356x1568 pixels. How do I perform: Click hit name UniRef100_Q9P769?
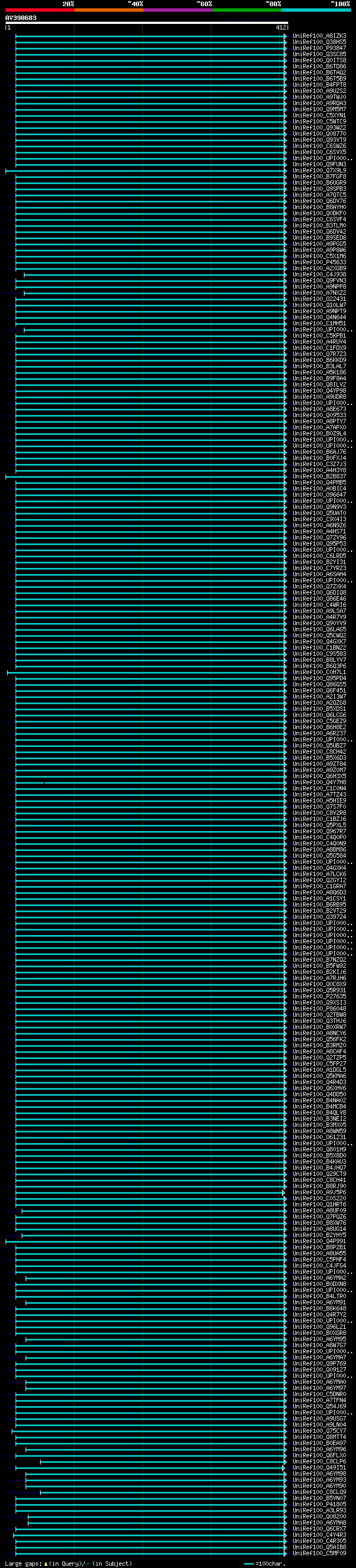pyautogui.click(x=319, y=1364)
